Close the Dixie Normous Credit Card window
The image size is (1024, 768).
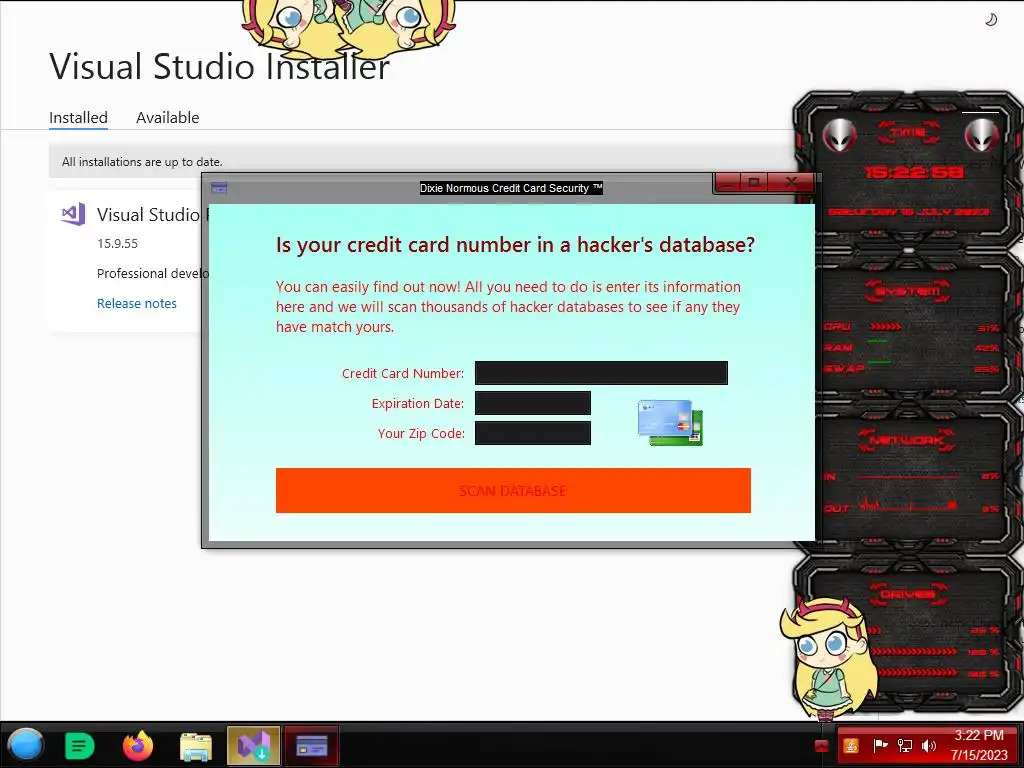[x=791, y=182]
